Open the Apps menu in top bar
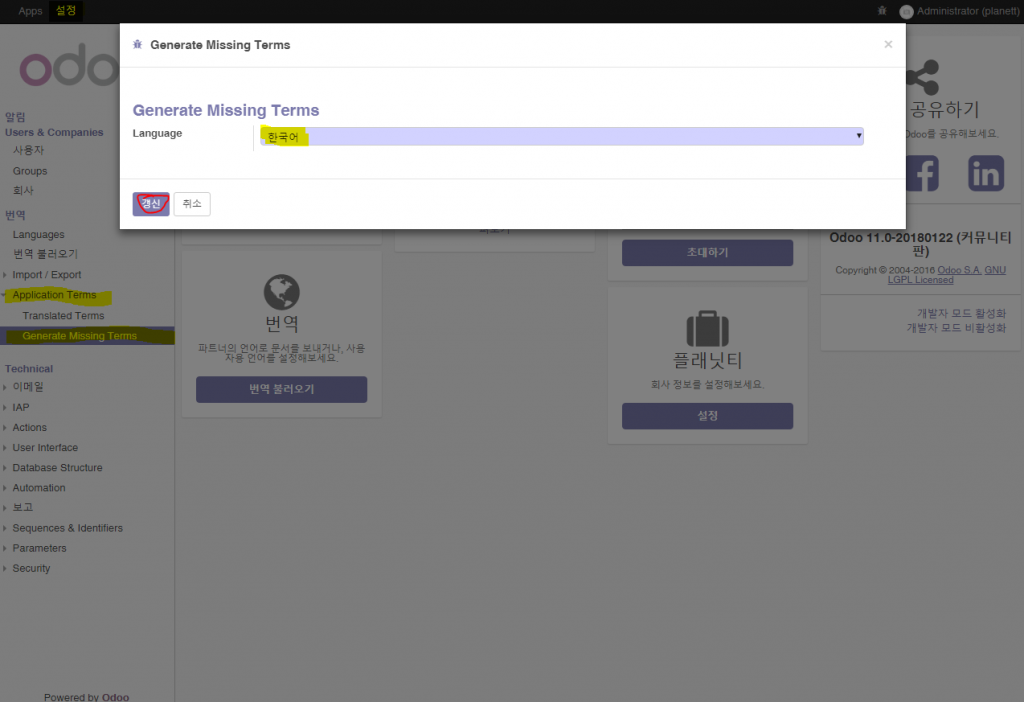 (x=30, y=11)
